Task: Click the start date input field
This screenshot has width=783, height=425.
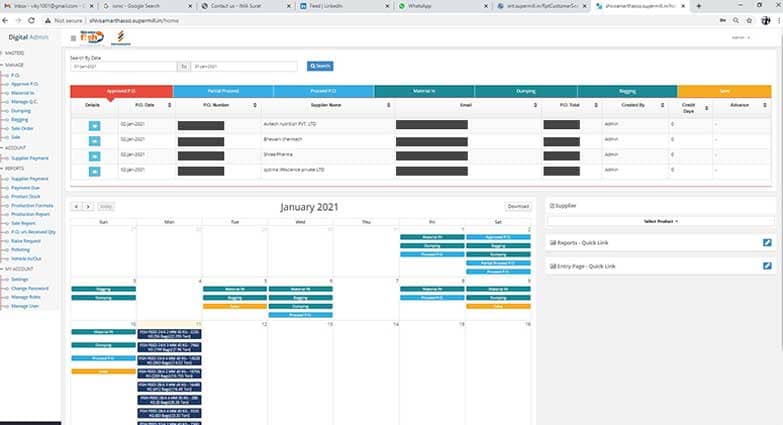Action: (122, 66)
